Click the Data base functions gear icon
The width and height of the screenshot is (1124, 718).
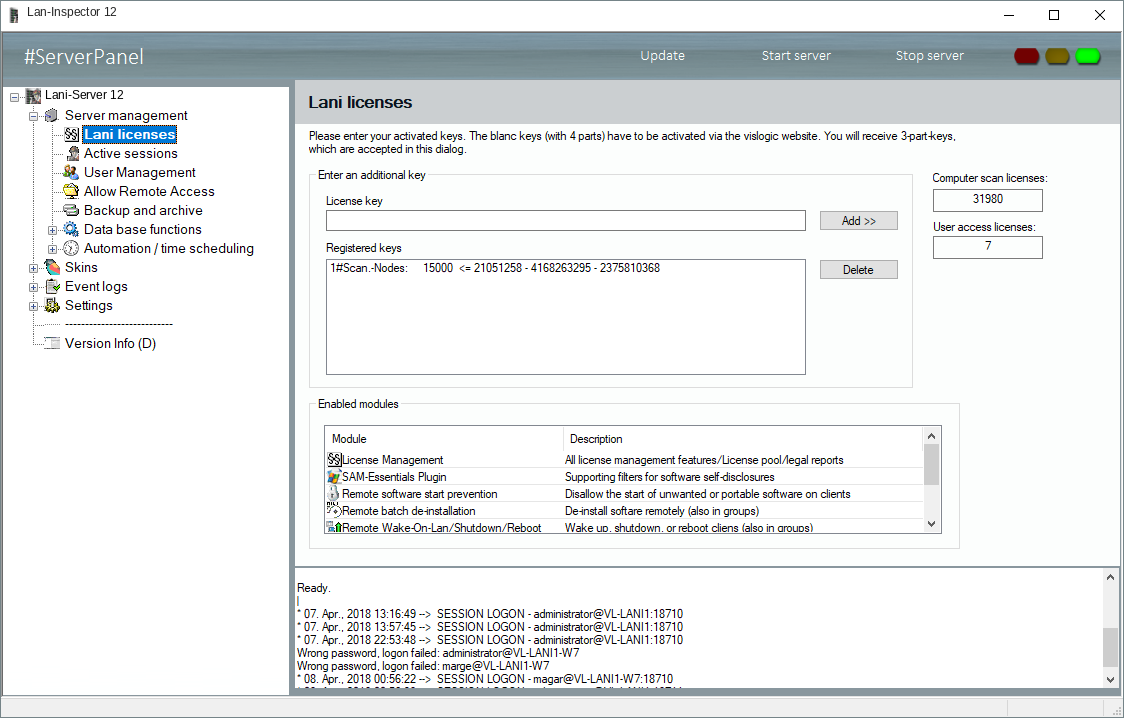click(x=71, y=229)
